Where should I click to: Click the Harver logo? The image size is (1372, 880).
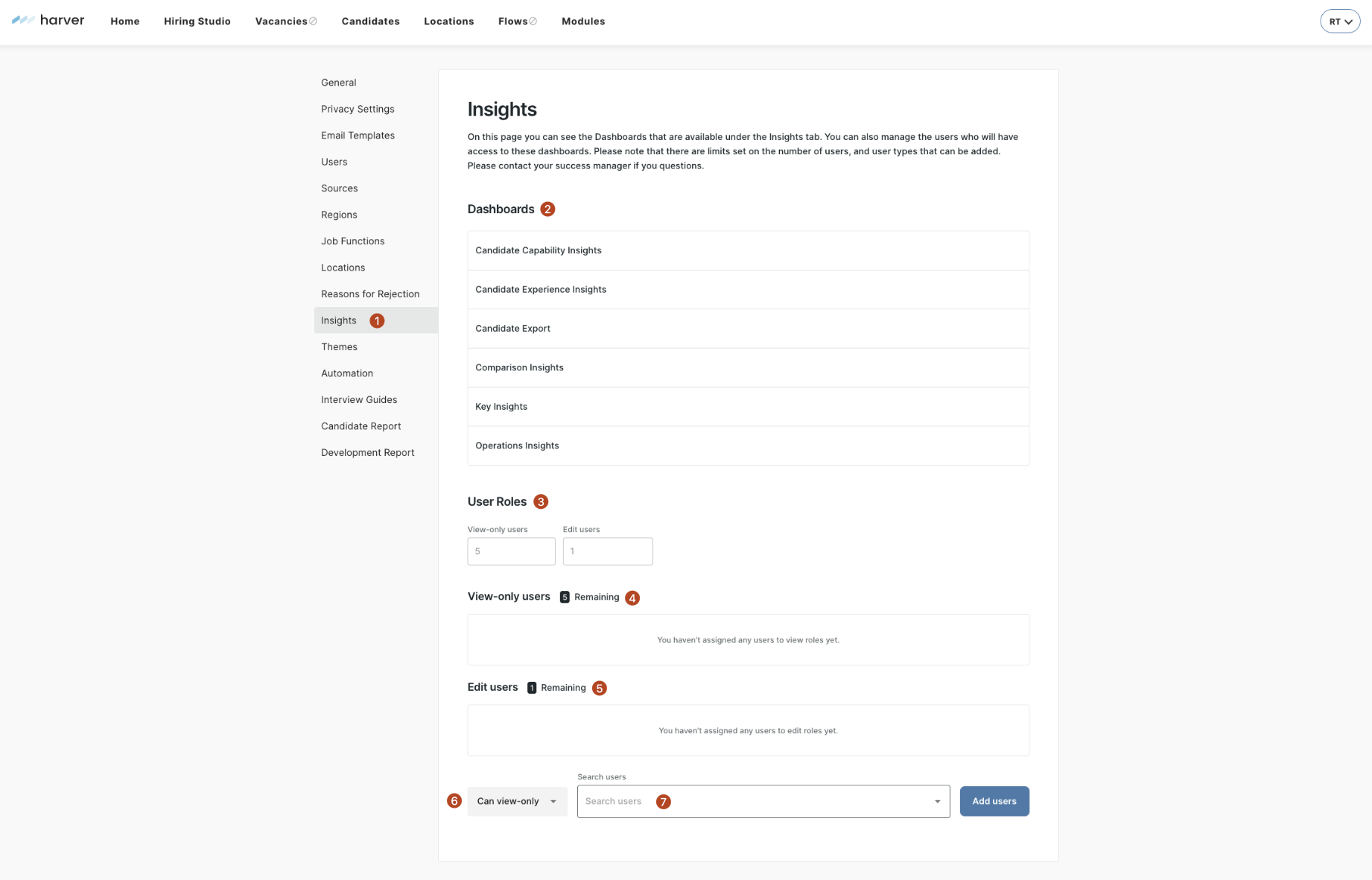coord(48,21)
